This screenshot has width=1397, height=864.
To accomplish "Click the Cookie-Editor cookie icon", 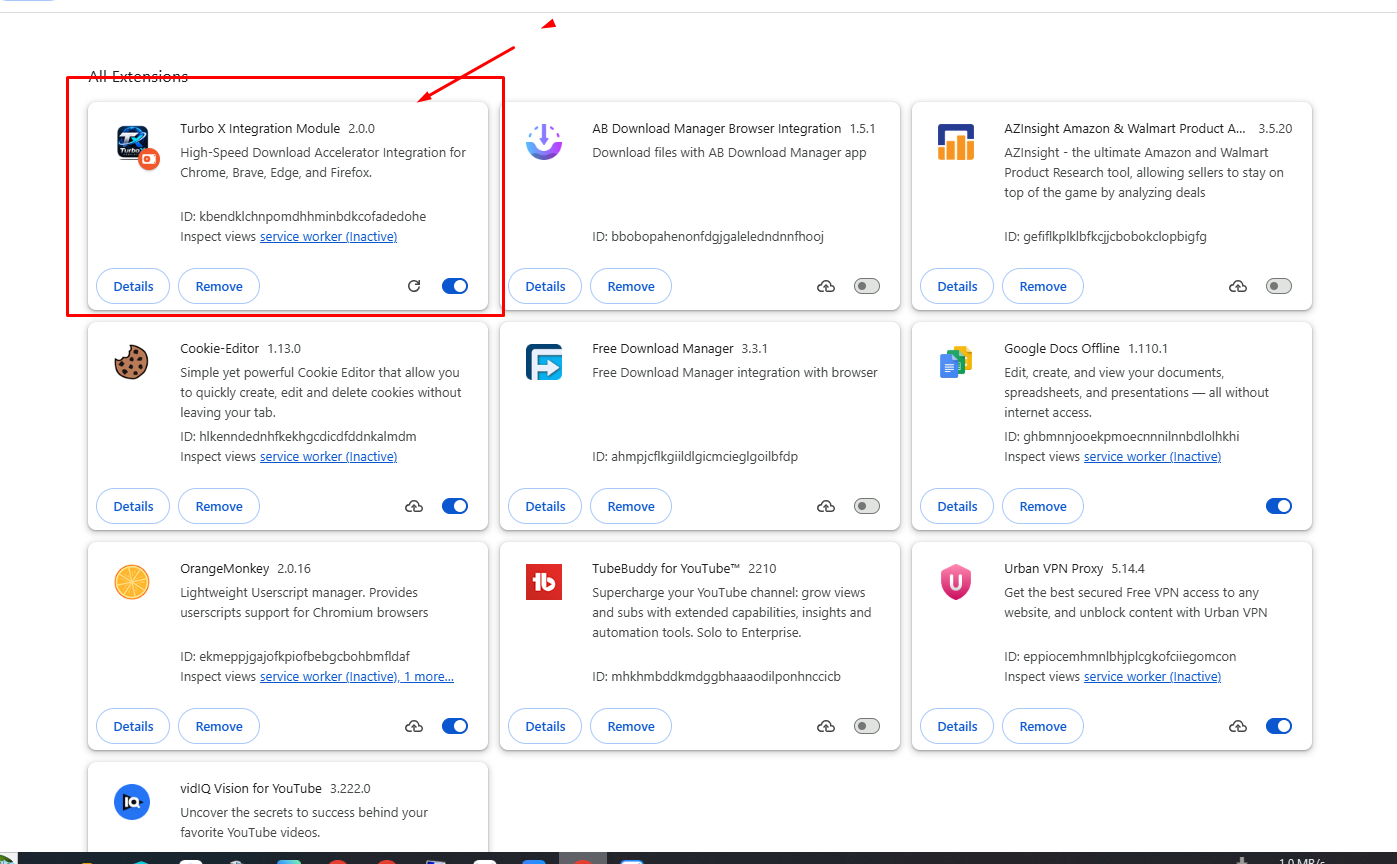I will [x=132, y=362].
